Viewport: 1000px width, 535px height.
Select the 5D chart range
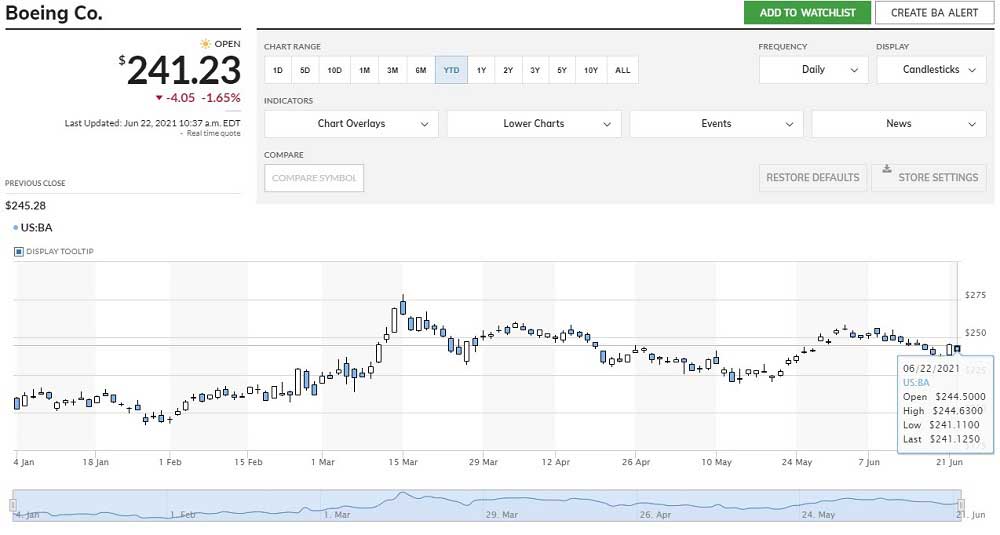[305, 70]
